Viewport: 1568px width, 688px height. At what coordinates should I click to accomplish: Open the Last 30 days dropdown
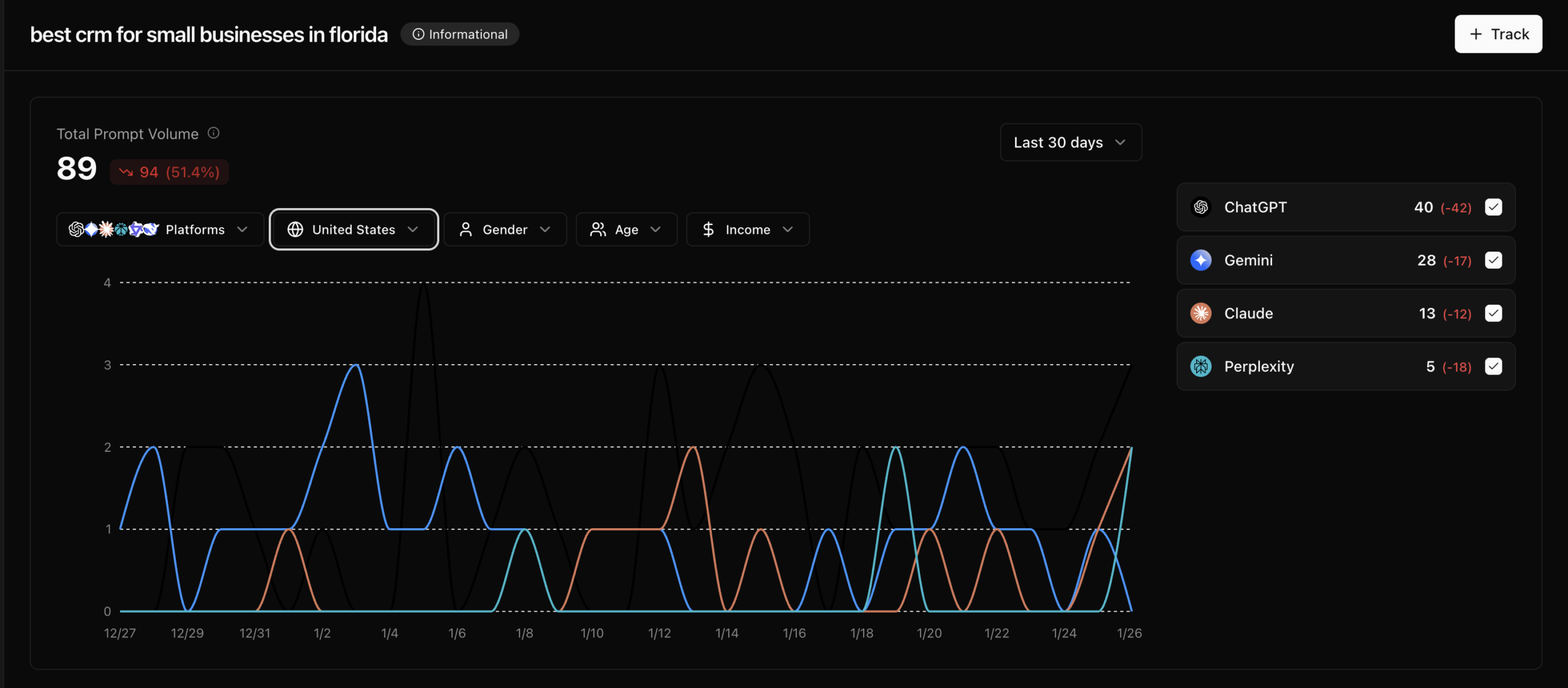click(1071, 142)
